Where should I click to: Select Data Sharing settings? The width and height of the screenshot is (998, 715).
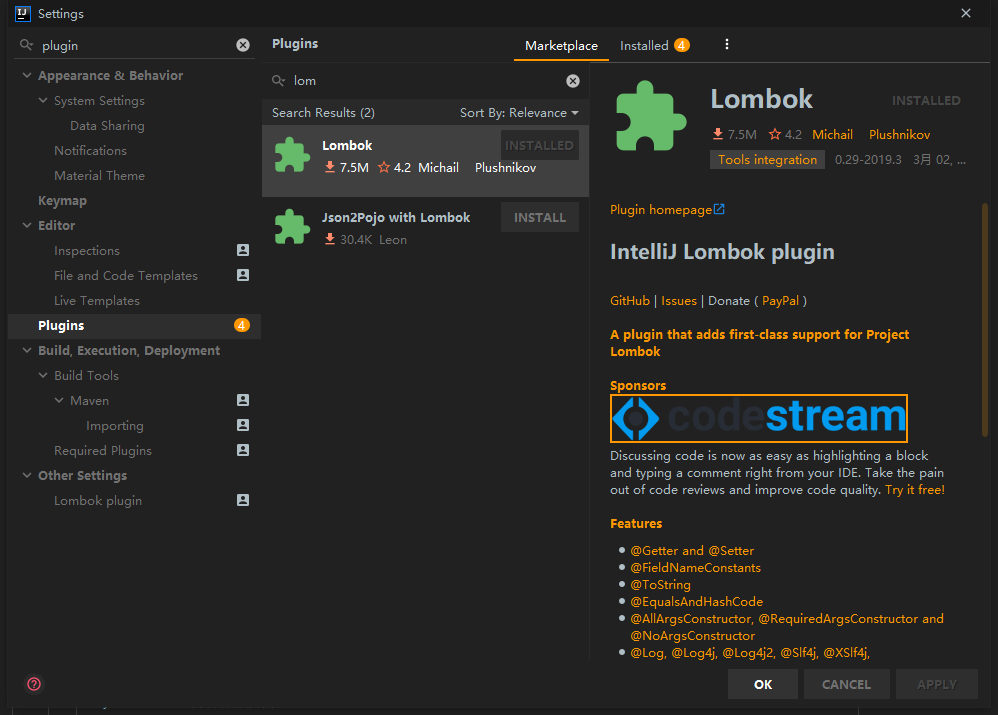coord(107,126)
